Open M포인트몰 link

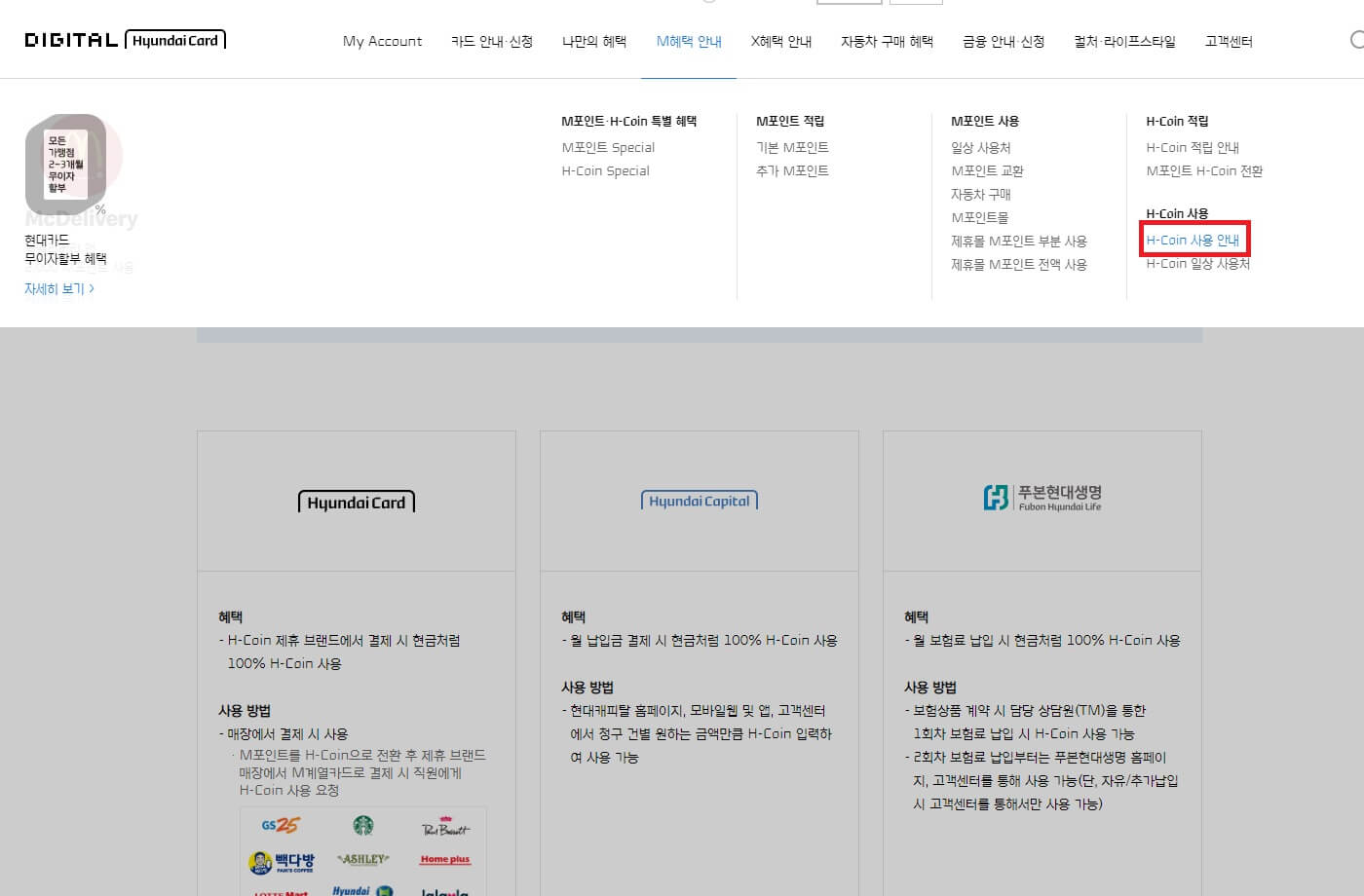click(979, 217)
